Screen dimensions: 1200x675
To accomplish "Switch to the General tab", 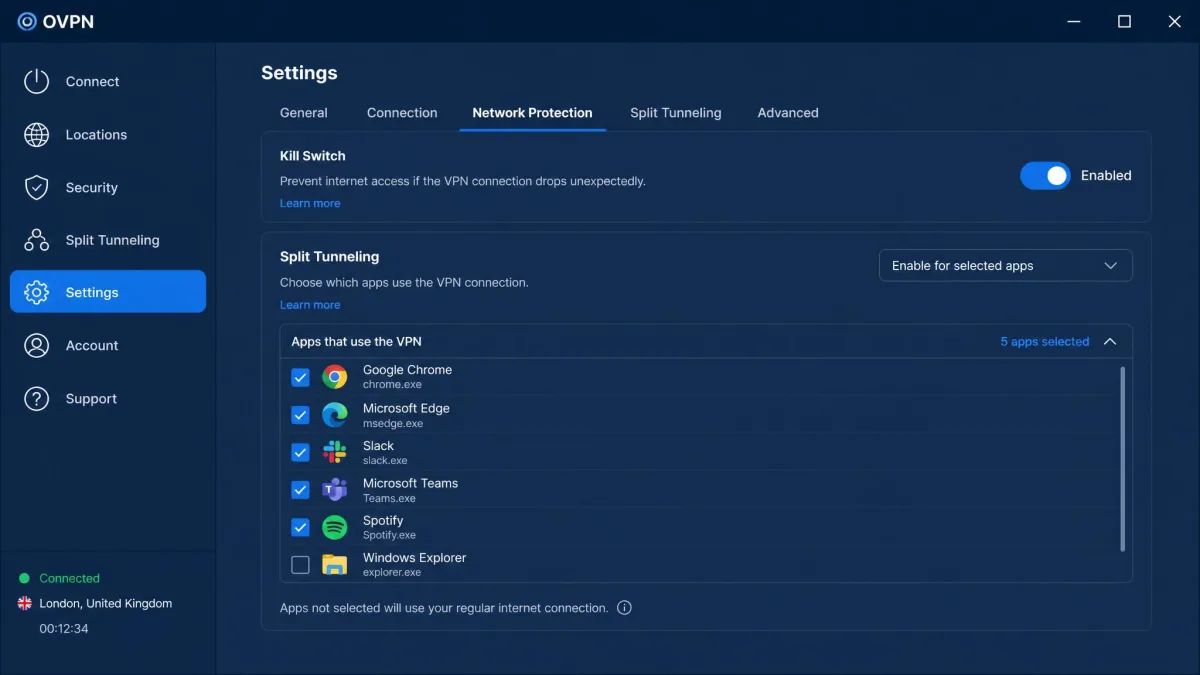I will click(304, 113).
